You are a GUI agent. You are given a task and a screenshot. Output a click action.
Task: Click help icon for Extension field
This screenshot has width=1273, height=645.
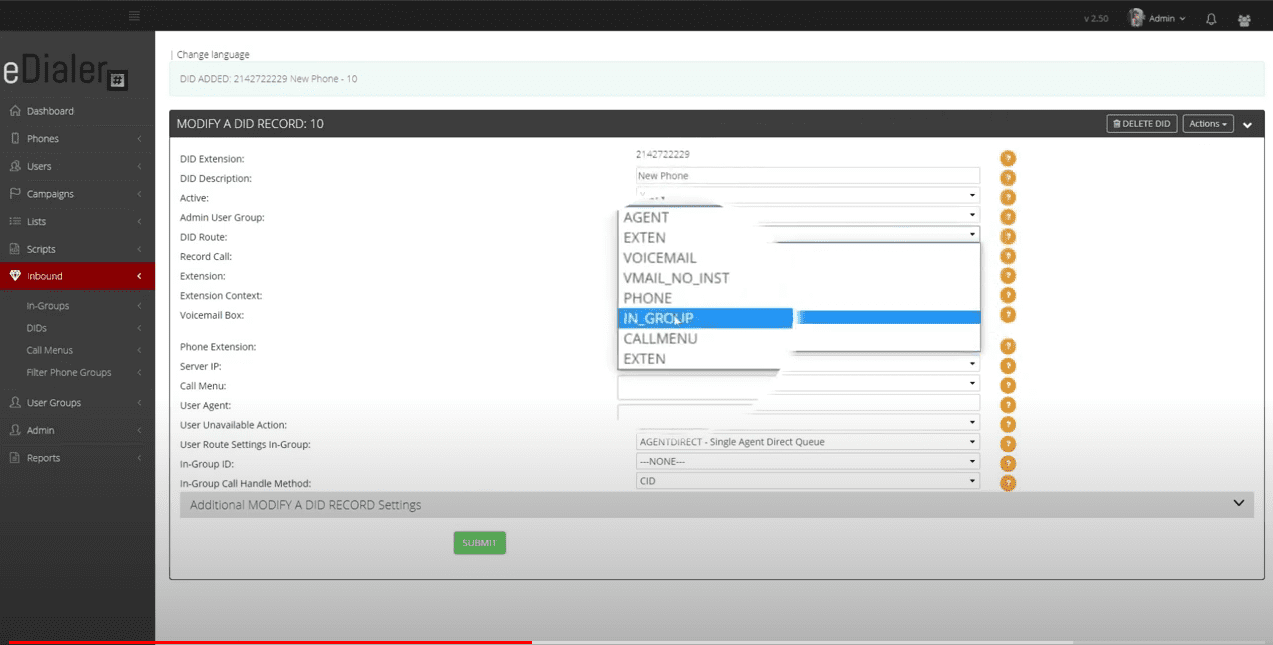pos(1008,276)
